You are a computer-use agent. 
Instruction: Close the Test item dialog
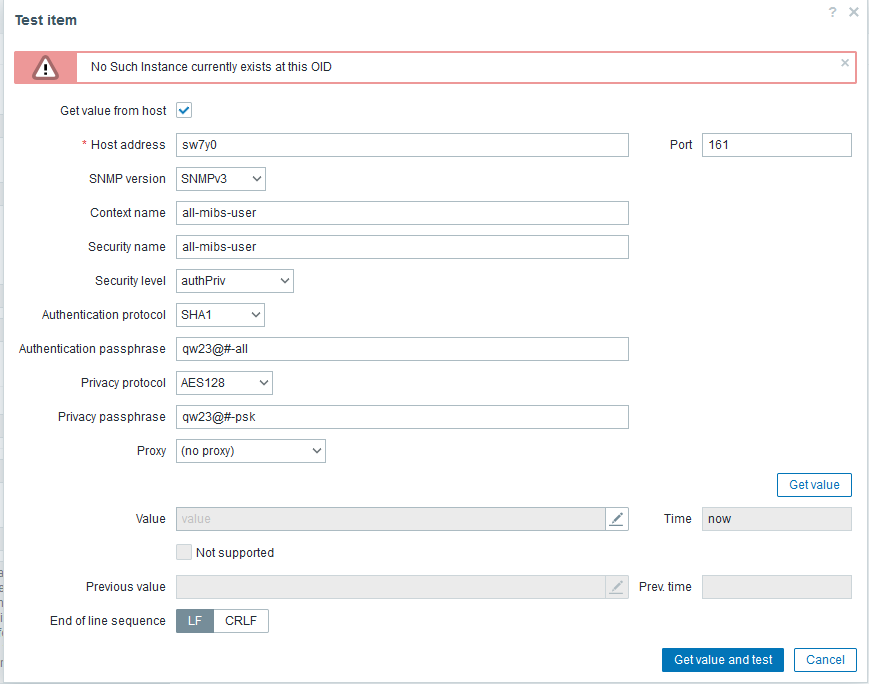[x=853, y=12]
